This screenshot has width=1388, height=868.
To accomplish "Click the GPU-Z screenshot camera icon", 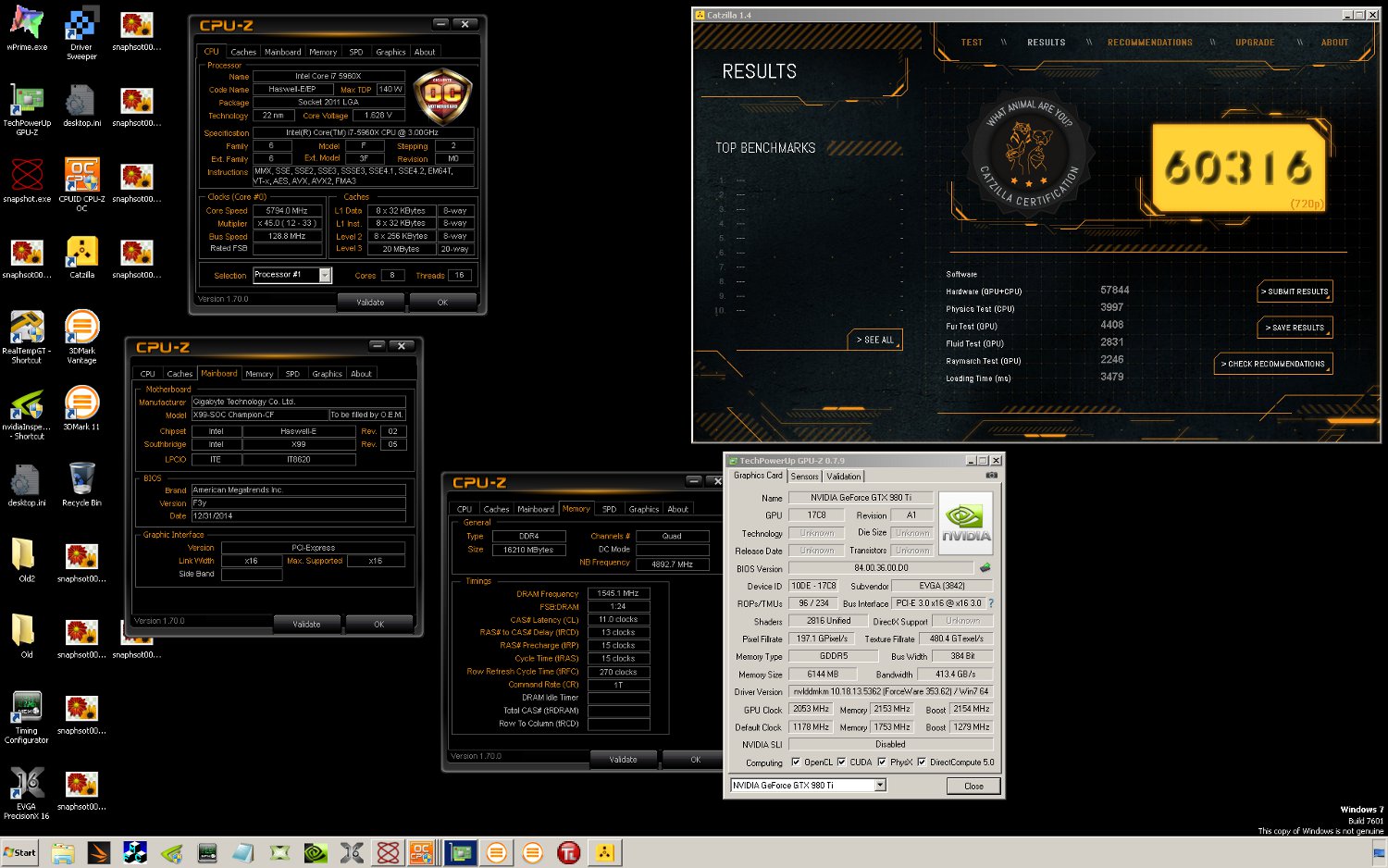I will [x=991, y=476].
